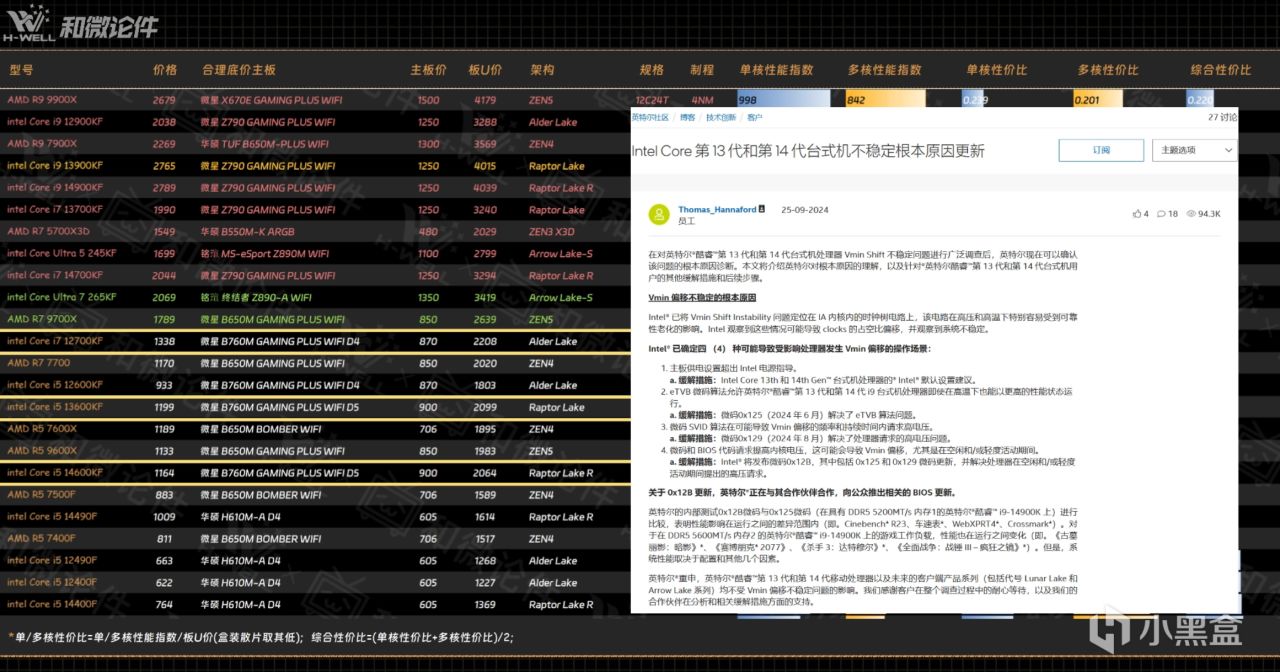Click the 合理底价主板 column header
This screenshot has height=672, width=1280.
(x=238, y=70)
